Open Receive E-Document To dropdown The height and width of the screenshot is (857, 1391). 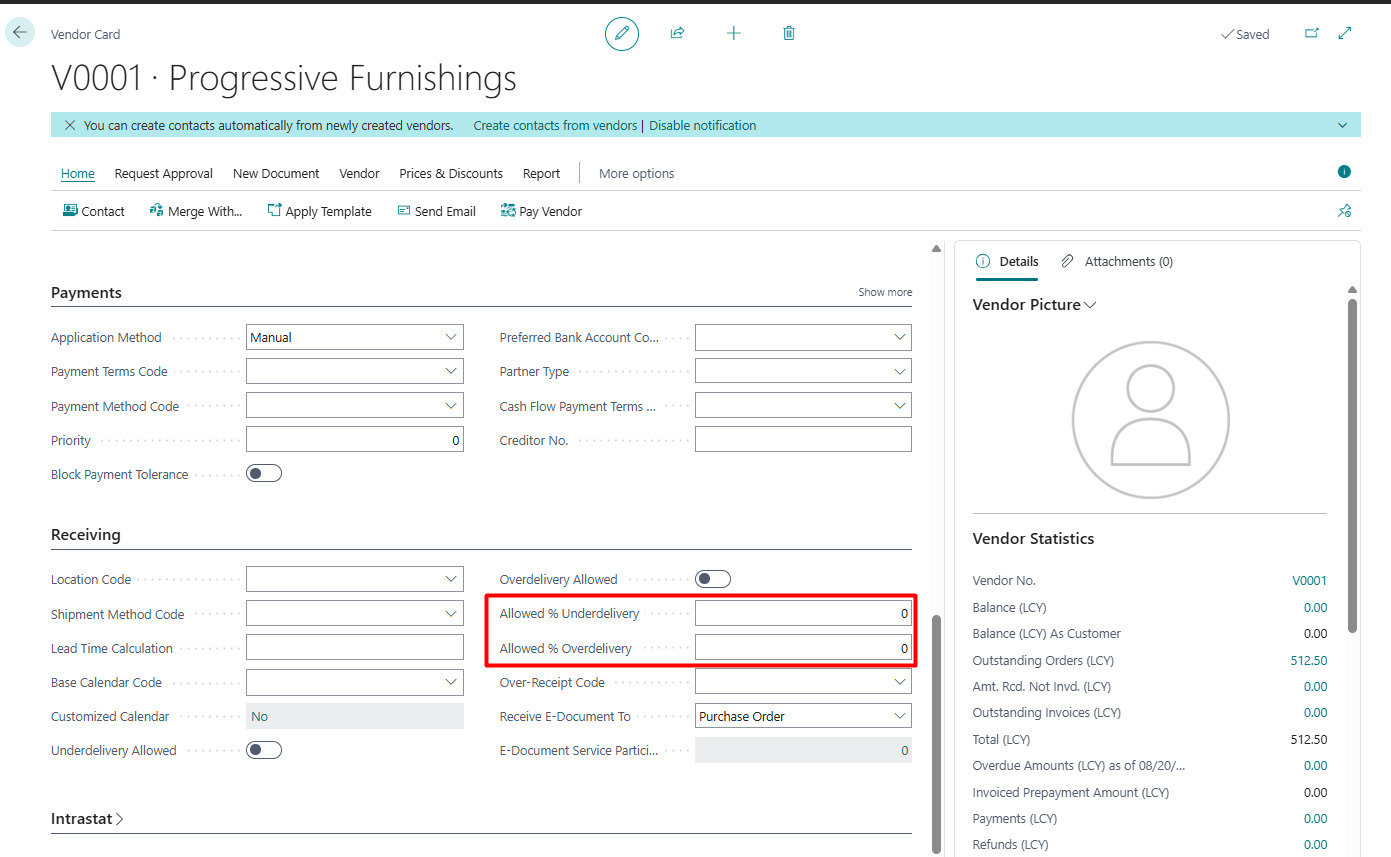(x=803, y=716)
